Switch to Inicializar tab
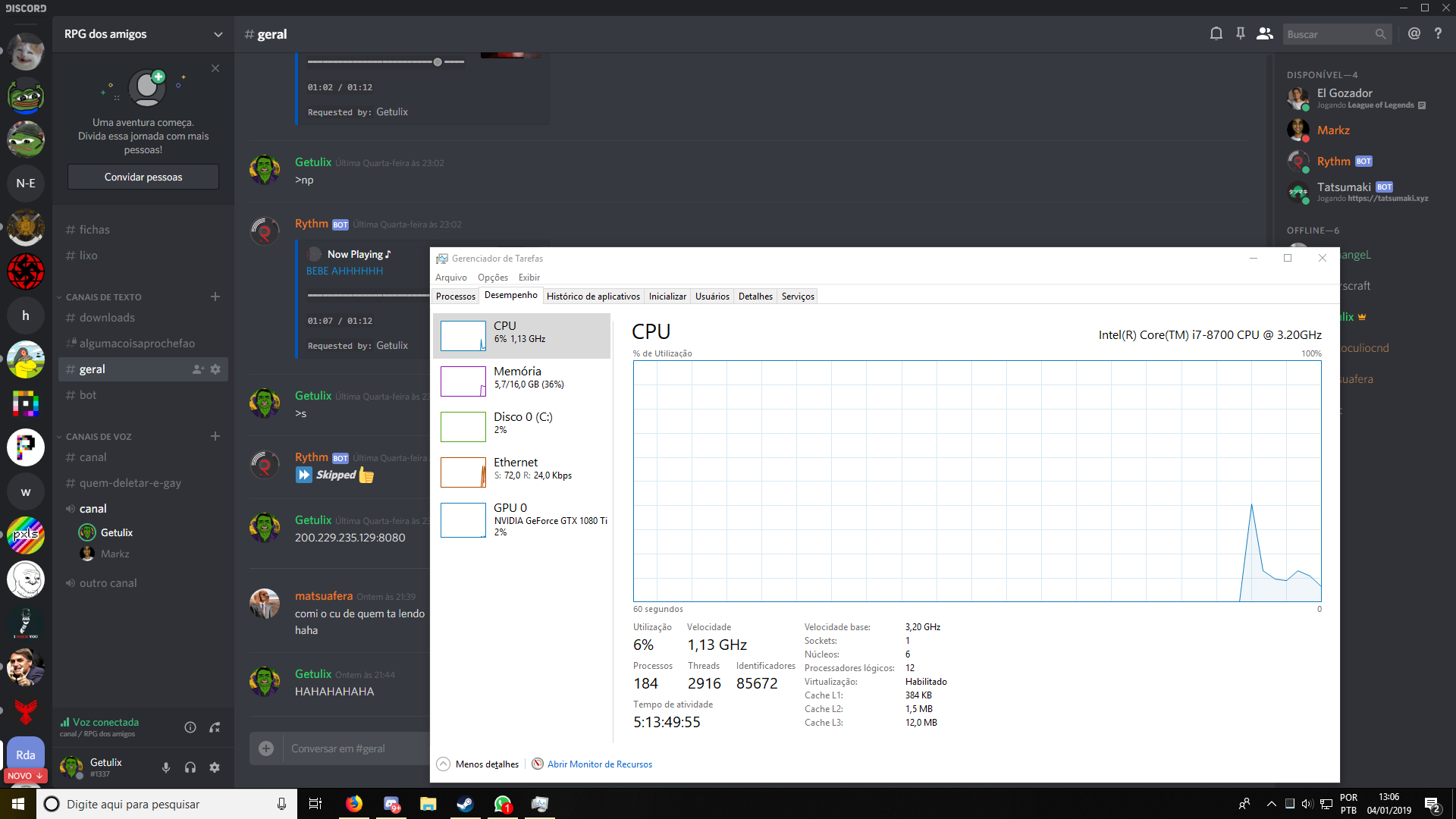The width and height of the screenshot is (1456, 819). point(667,297)
